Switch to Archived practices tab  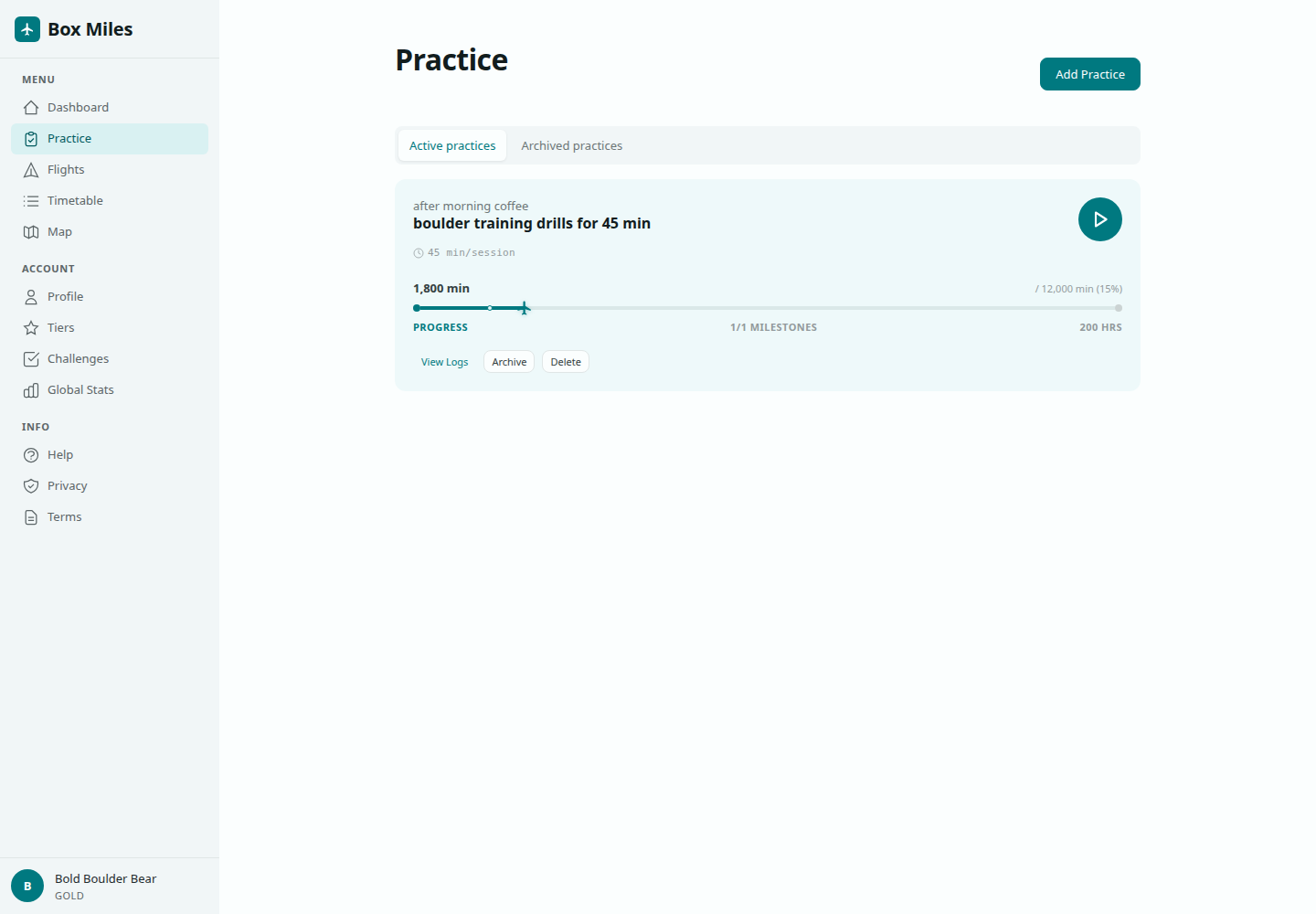coord(572,145)
